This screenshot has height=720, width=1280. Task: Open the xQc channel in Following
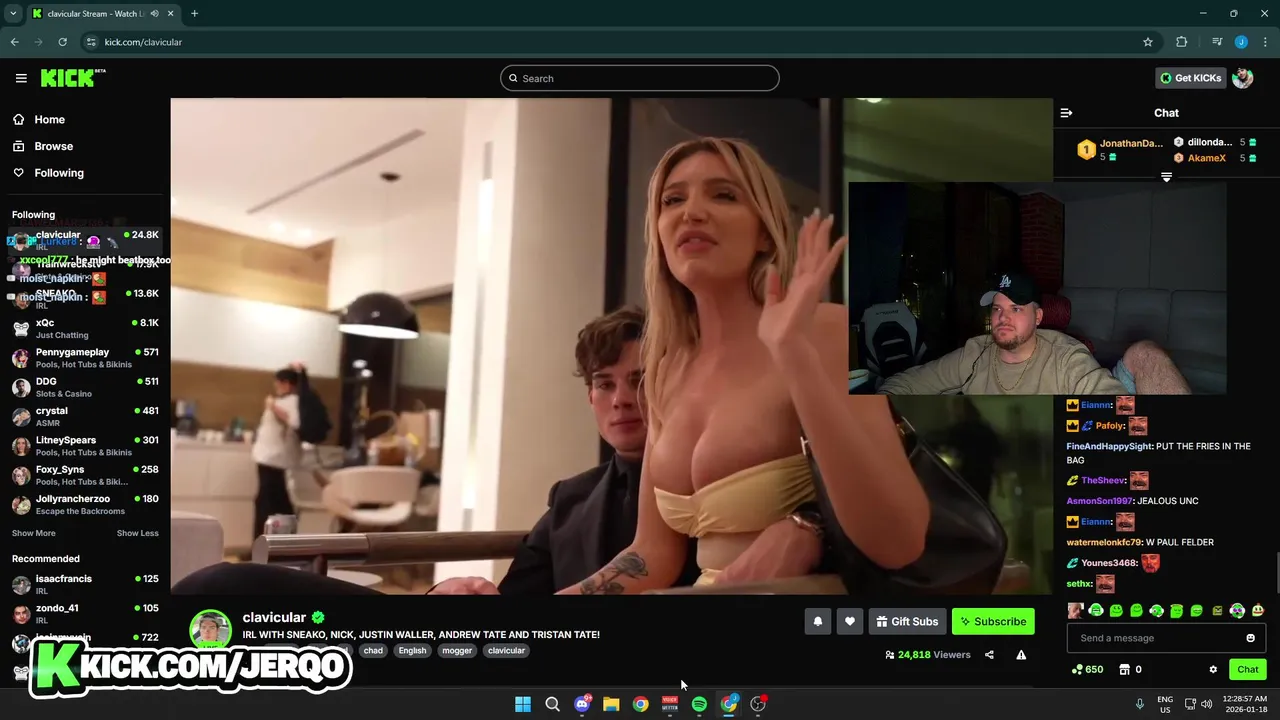coord(85,328)
